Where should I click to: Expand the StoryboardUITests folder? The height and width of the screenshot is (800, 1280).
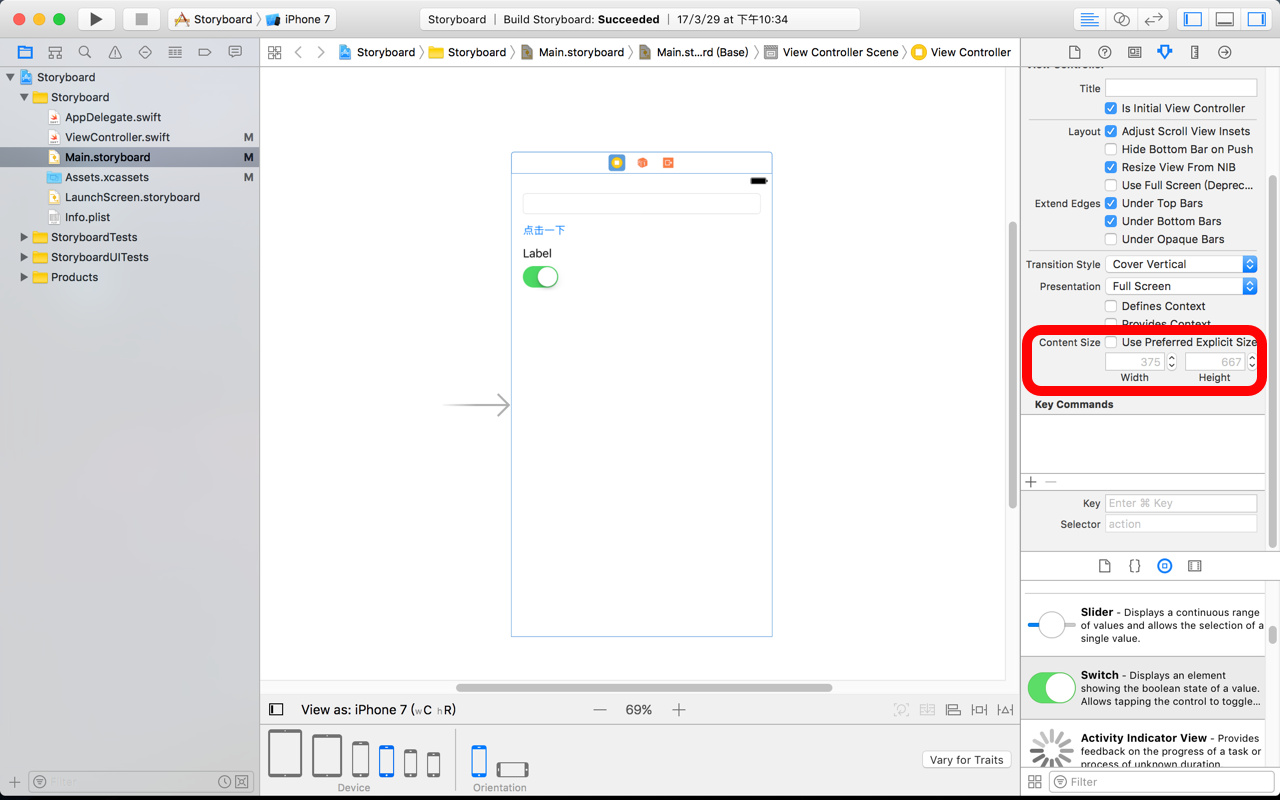click(x=24, y=257)
